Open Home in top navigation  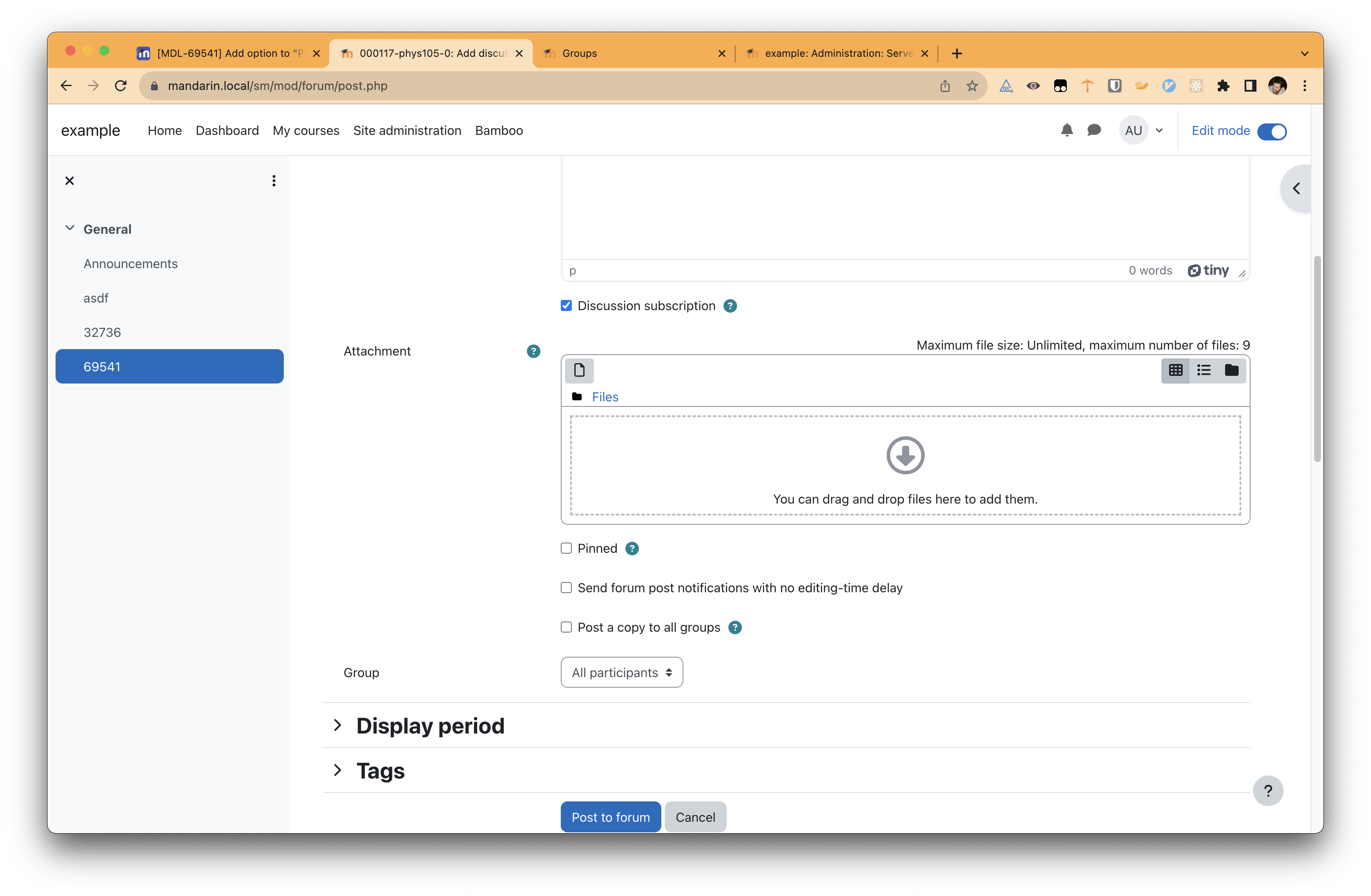click(165, 130)
